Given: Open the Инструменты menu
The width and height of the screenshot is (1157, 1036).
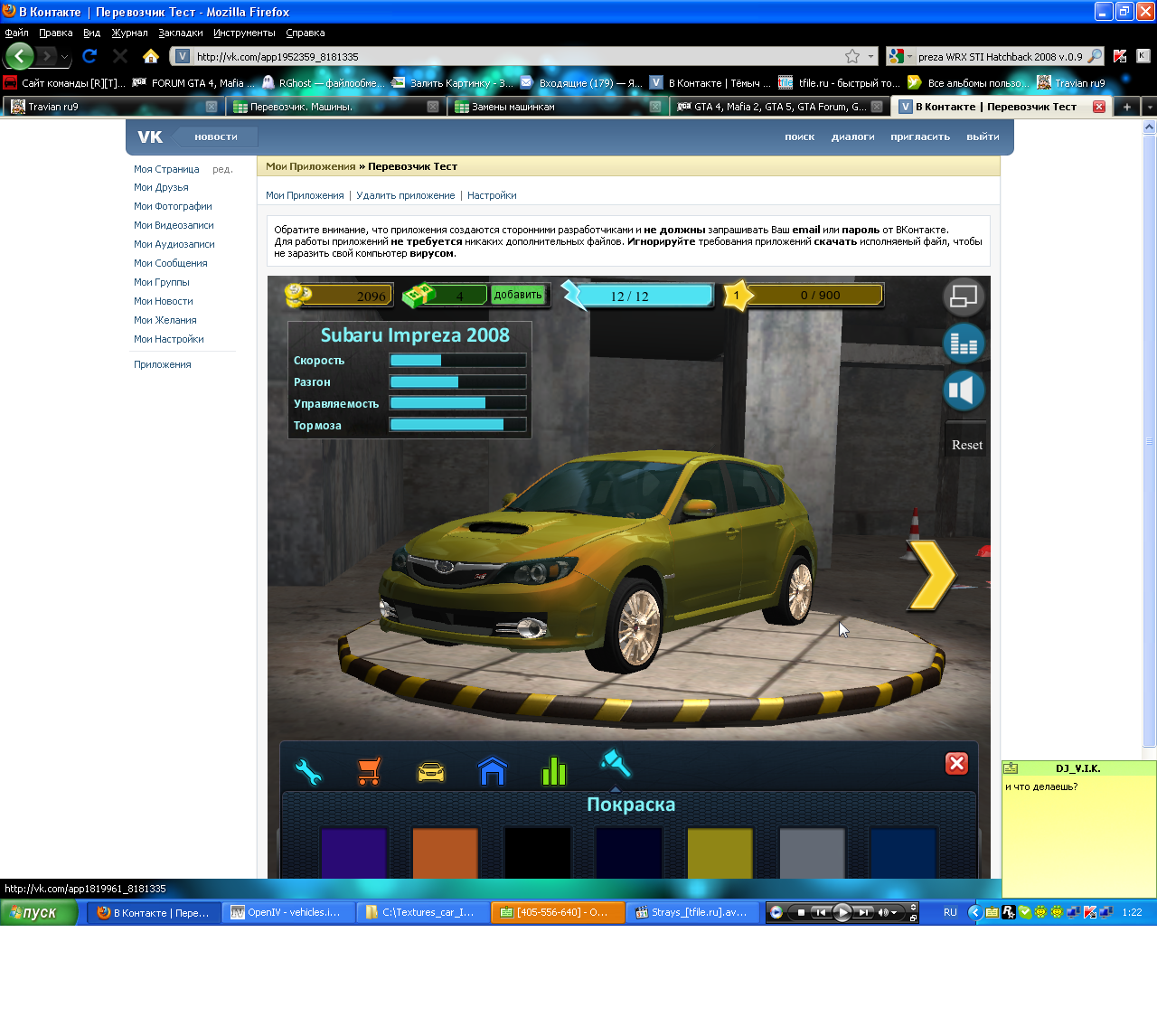Looking at the screenshot, I should [244, 33].
